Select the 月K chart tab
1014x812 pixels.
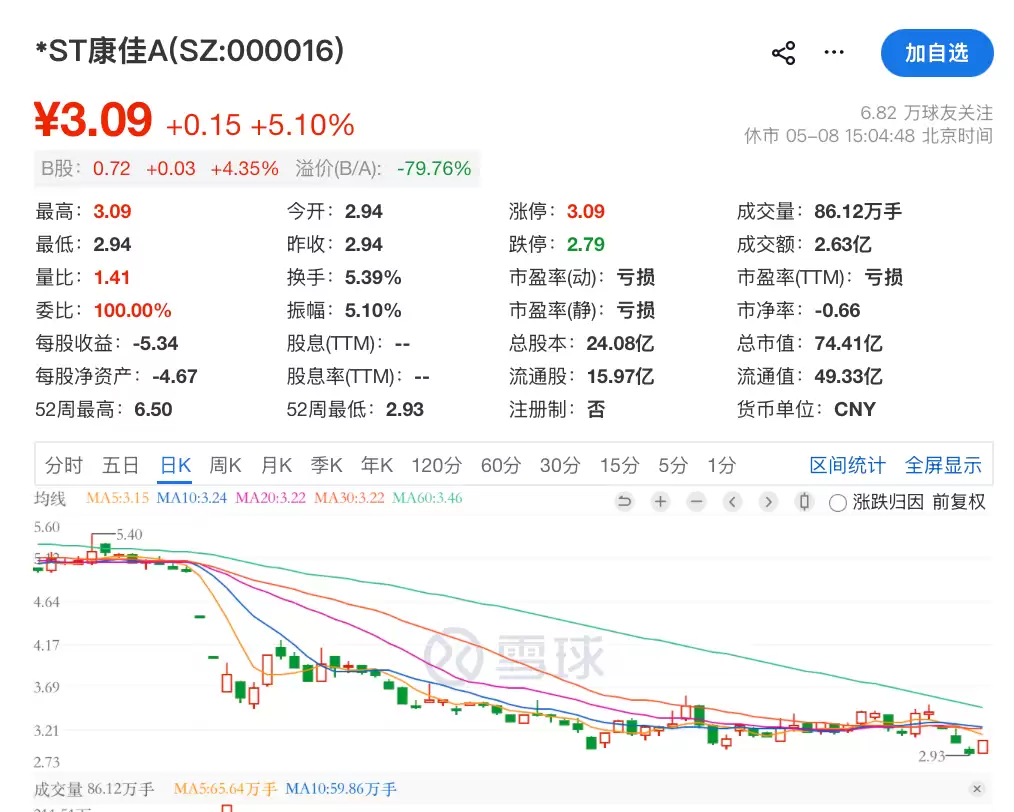pos(276,465)
